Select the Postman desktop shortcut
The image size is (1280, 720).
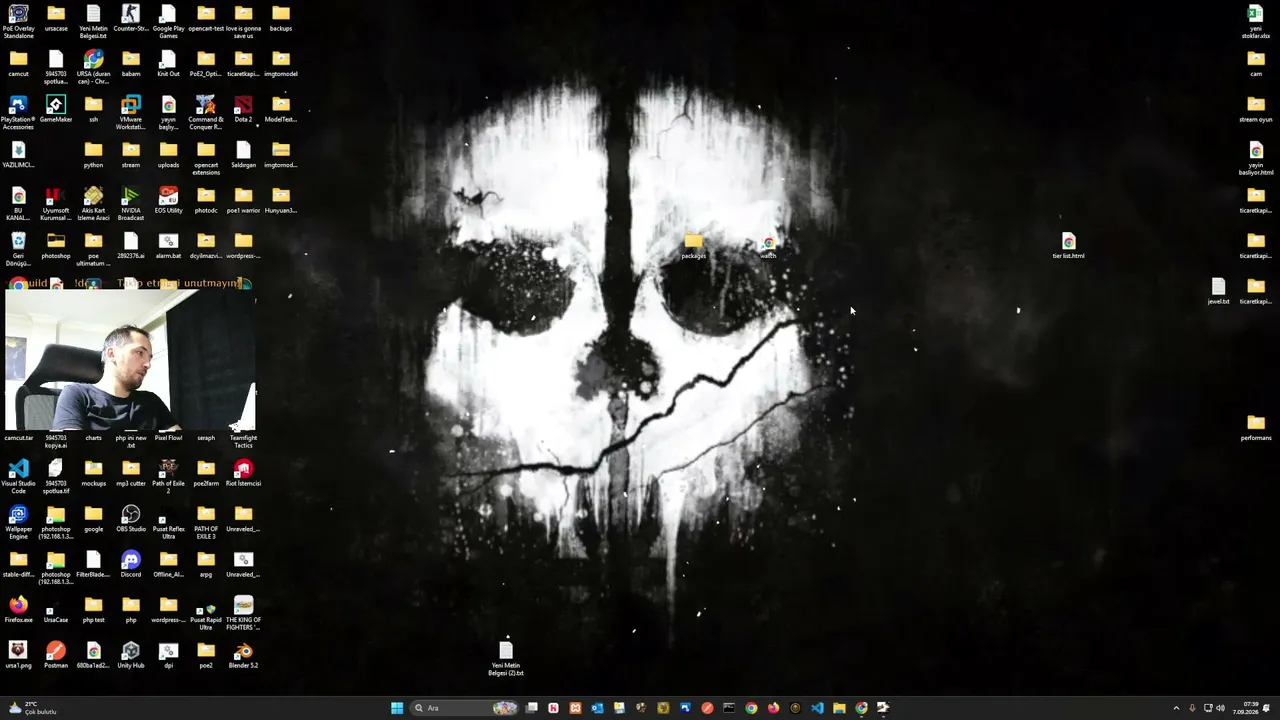click(x=56, y=656)
